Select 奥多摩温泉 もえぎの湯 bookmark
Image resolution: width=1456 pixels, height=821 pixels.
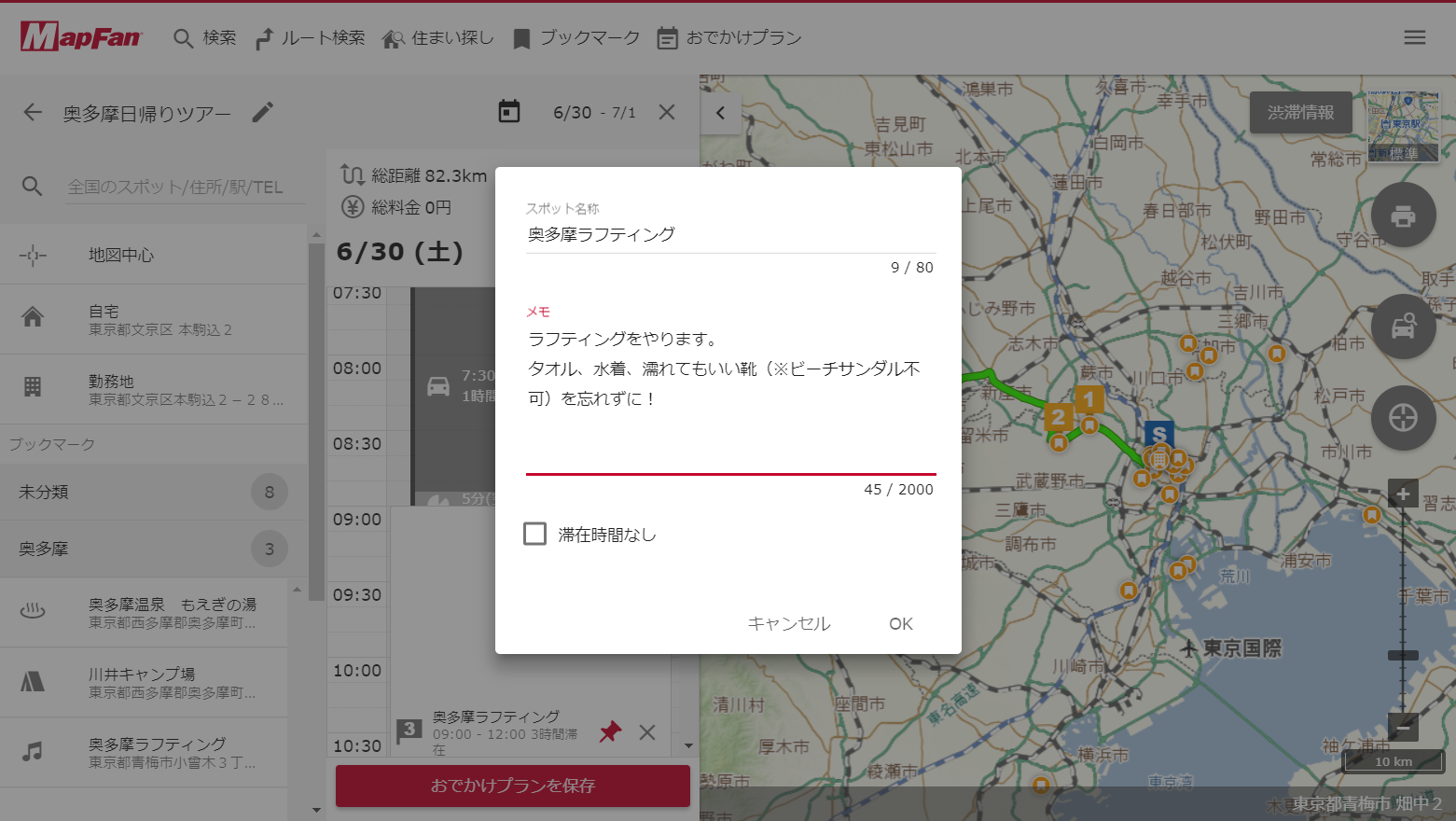click(144, 613)
